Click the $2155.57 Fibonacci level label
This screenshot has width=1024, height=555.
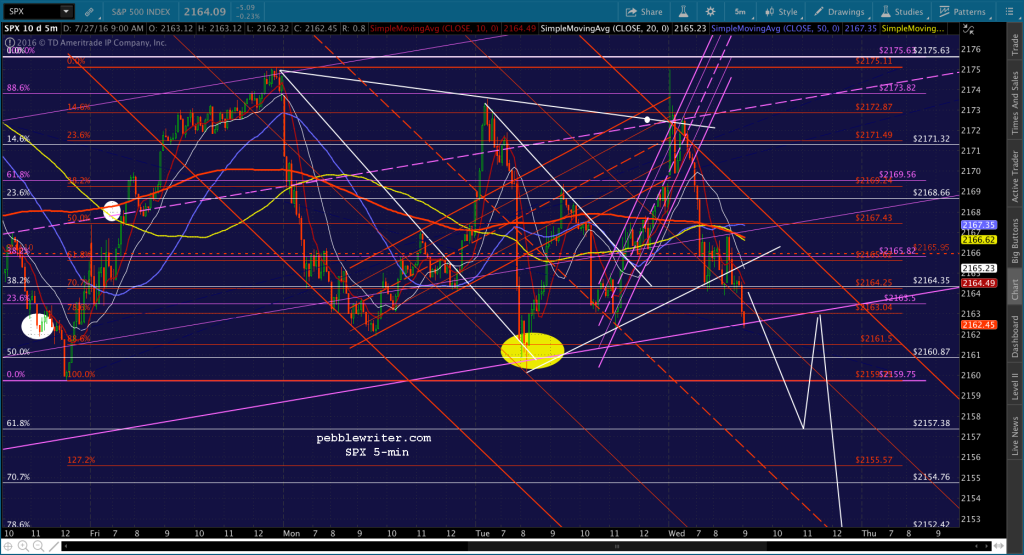873,460
